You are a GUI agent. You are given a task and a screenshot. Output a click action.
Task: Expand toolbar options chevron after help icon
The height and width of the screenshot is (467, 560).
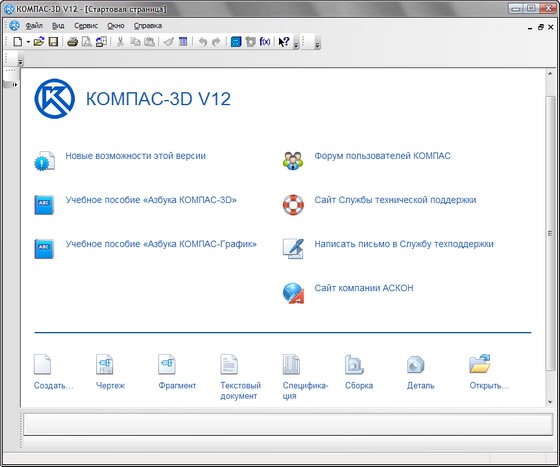coord(296,45)
